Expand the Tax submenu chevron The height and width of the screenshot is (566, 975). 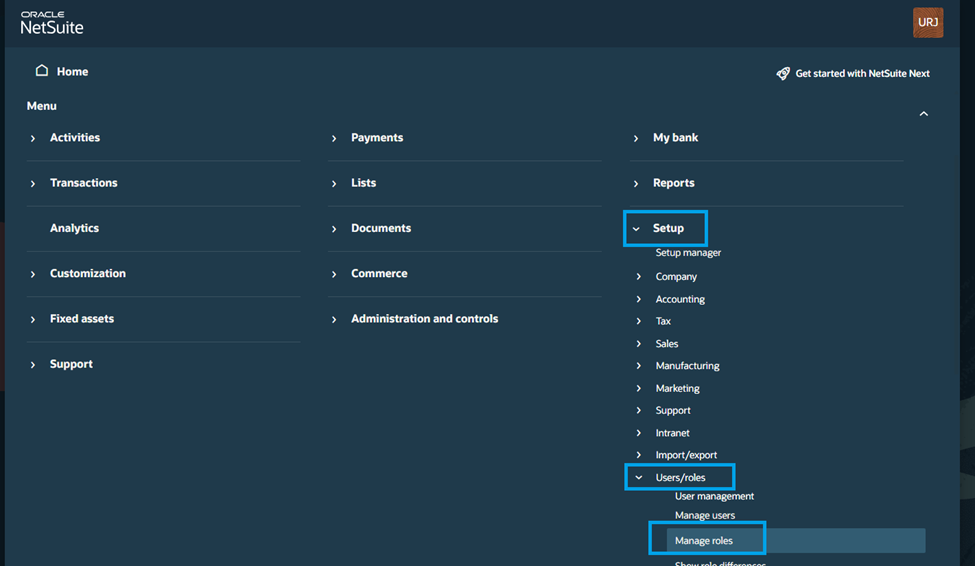[x=639, y=321]
